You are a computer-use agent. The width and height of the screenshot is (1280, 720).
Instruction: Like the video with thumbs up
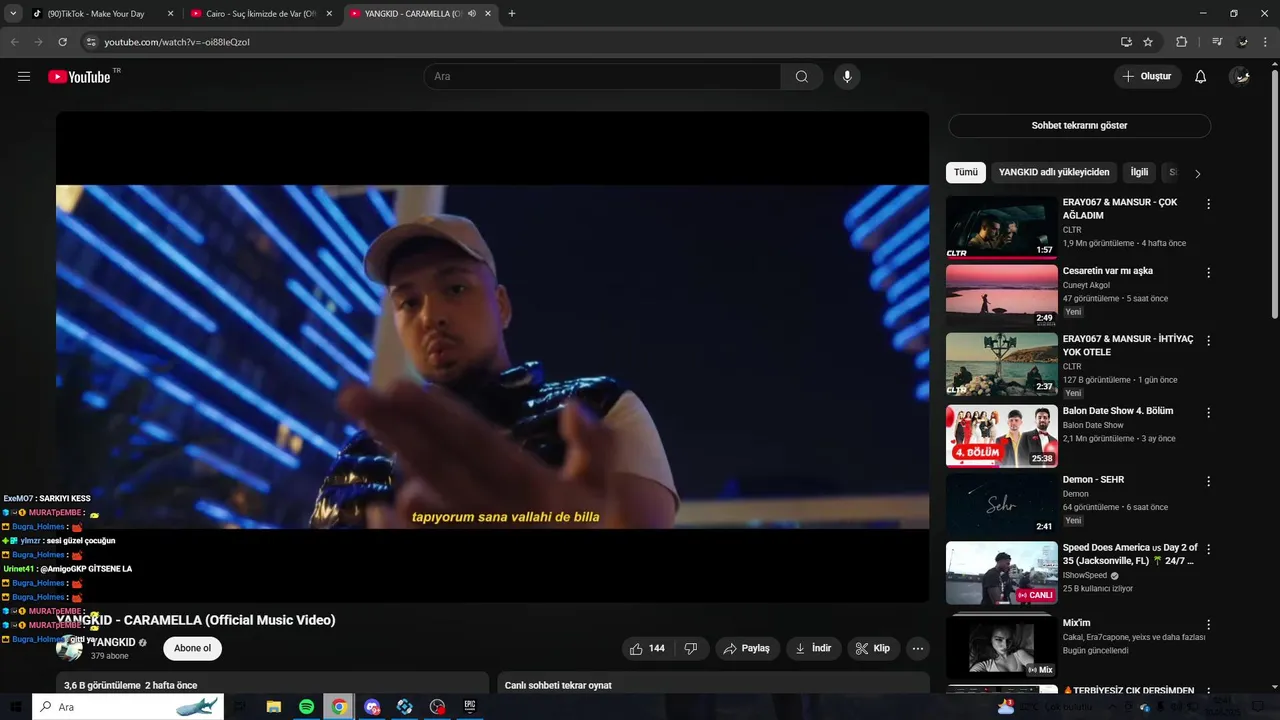click(x=646, y=648)
